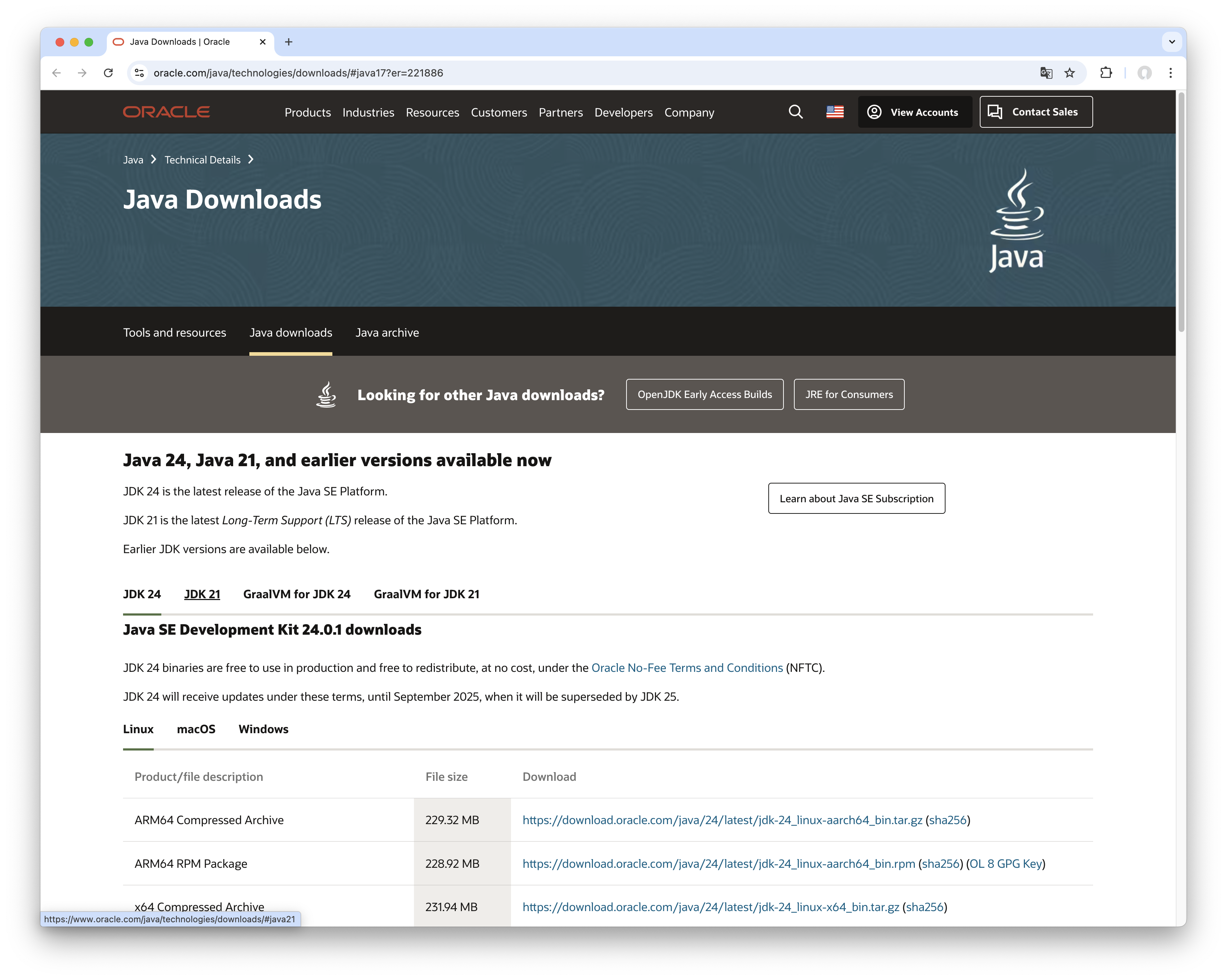Open the Company menu
This screenshot has height=980, width=1227.
(689, 113)
